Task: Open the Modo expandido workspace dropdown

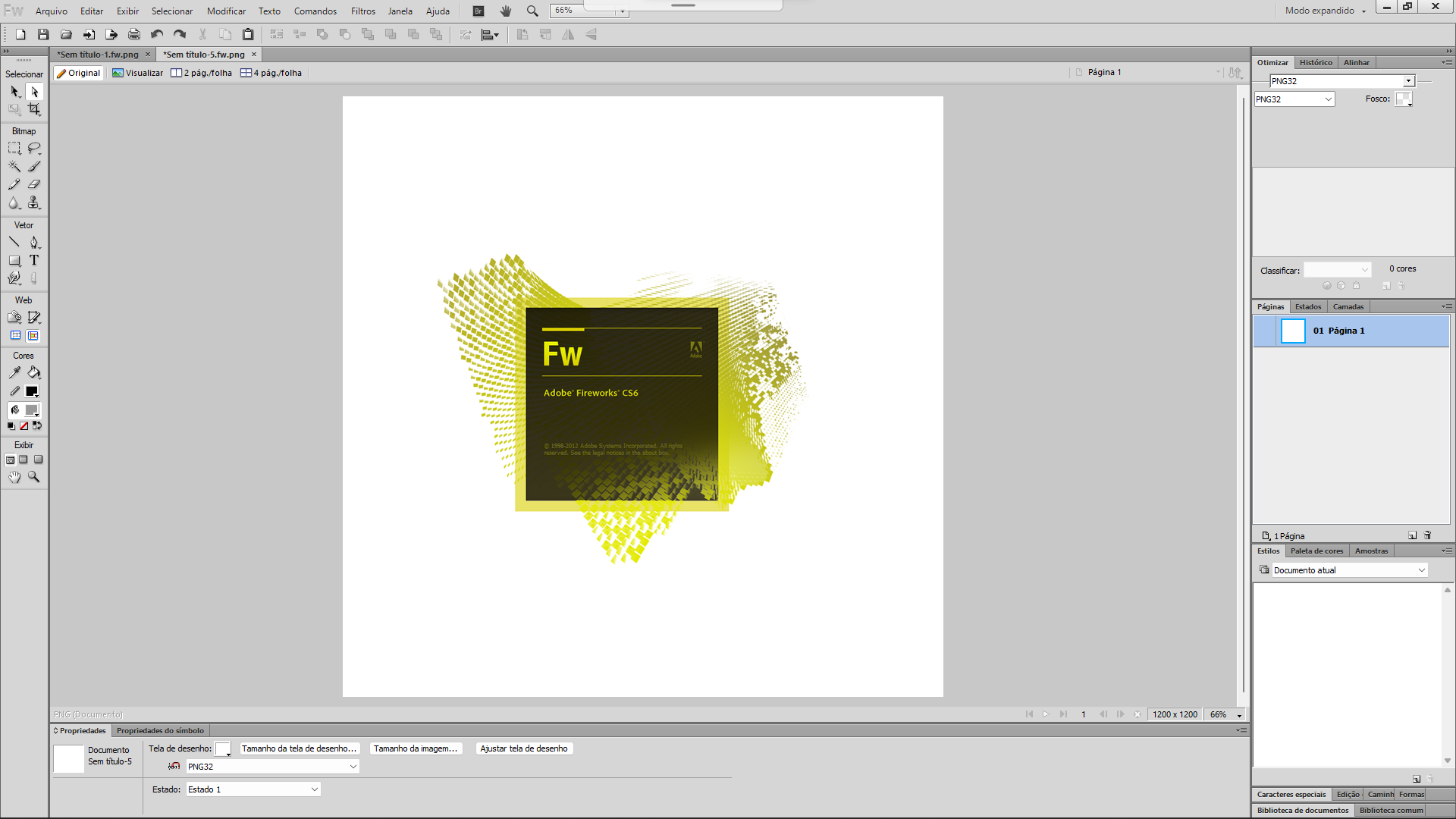Action: tap(1326, 11)
